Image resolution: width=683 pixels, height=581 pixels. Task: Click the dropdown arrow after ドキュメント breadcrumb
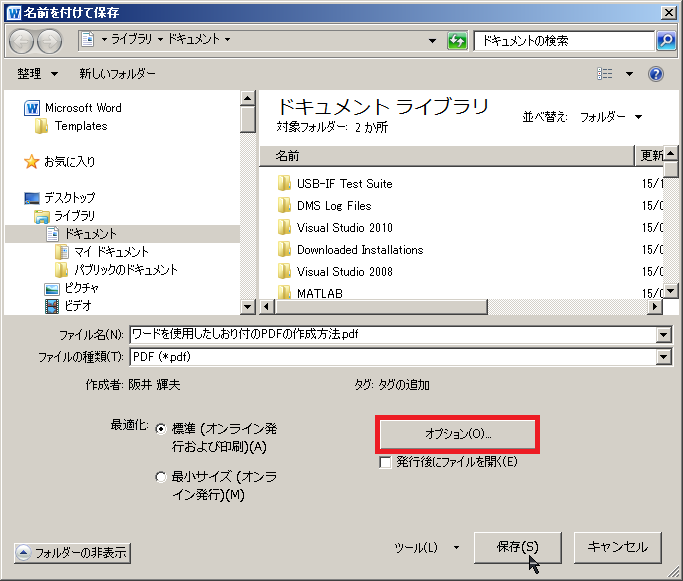pyautogui.click(x=227, y=39)
